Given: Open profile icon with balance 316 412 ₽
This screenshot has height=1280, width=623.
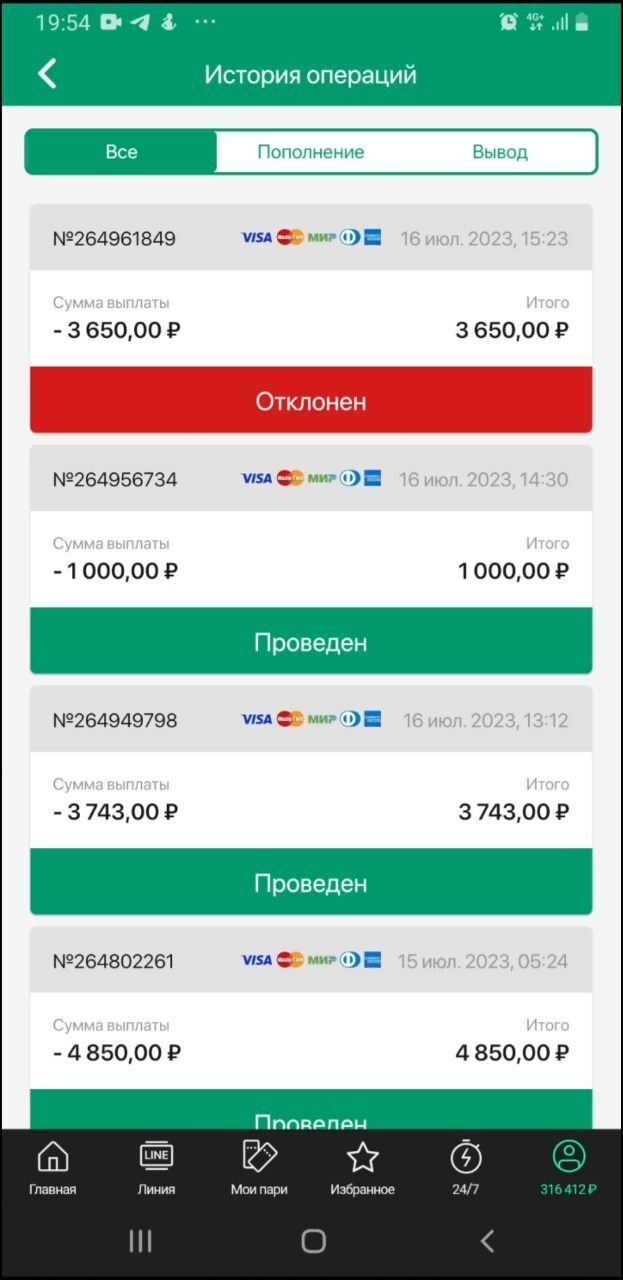Looking at the screenshot, I should coord(568,1168).
